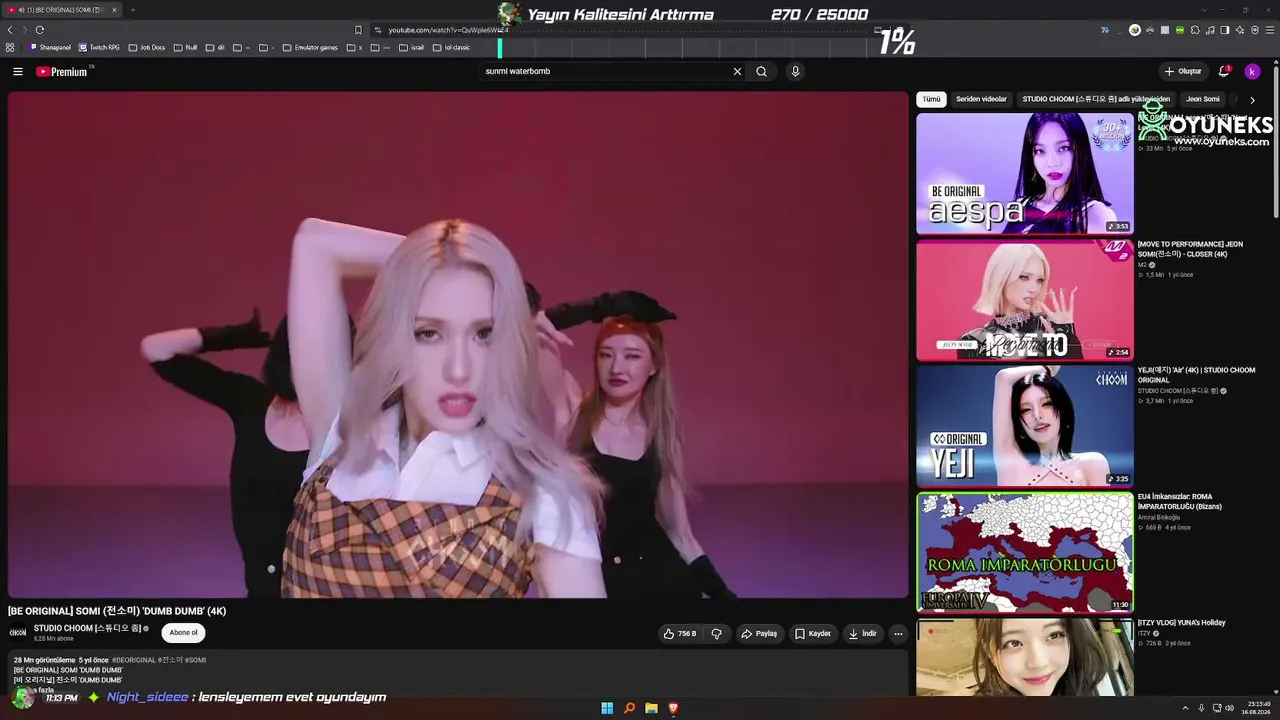Expand the Job Docs bookmark folder
The width and height of the screenshot is (1280, 720).
tap(146, 47)
